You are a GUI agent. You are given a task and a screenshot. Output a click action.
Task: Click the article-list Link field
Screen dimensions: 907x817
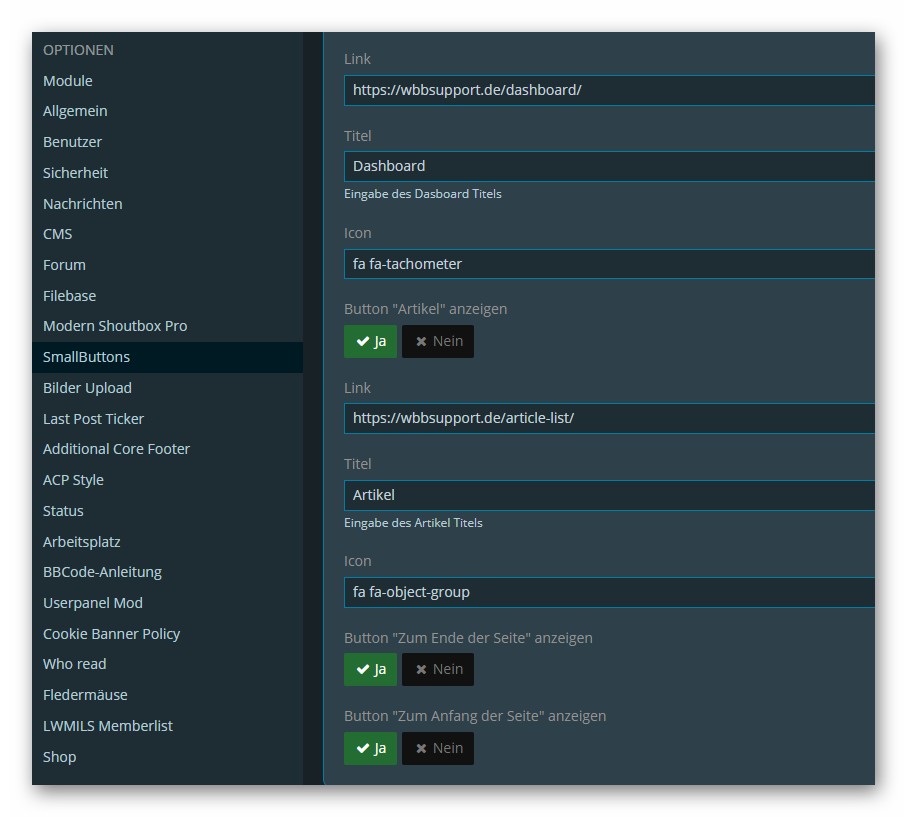point(608,418)
